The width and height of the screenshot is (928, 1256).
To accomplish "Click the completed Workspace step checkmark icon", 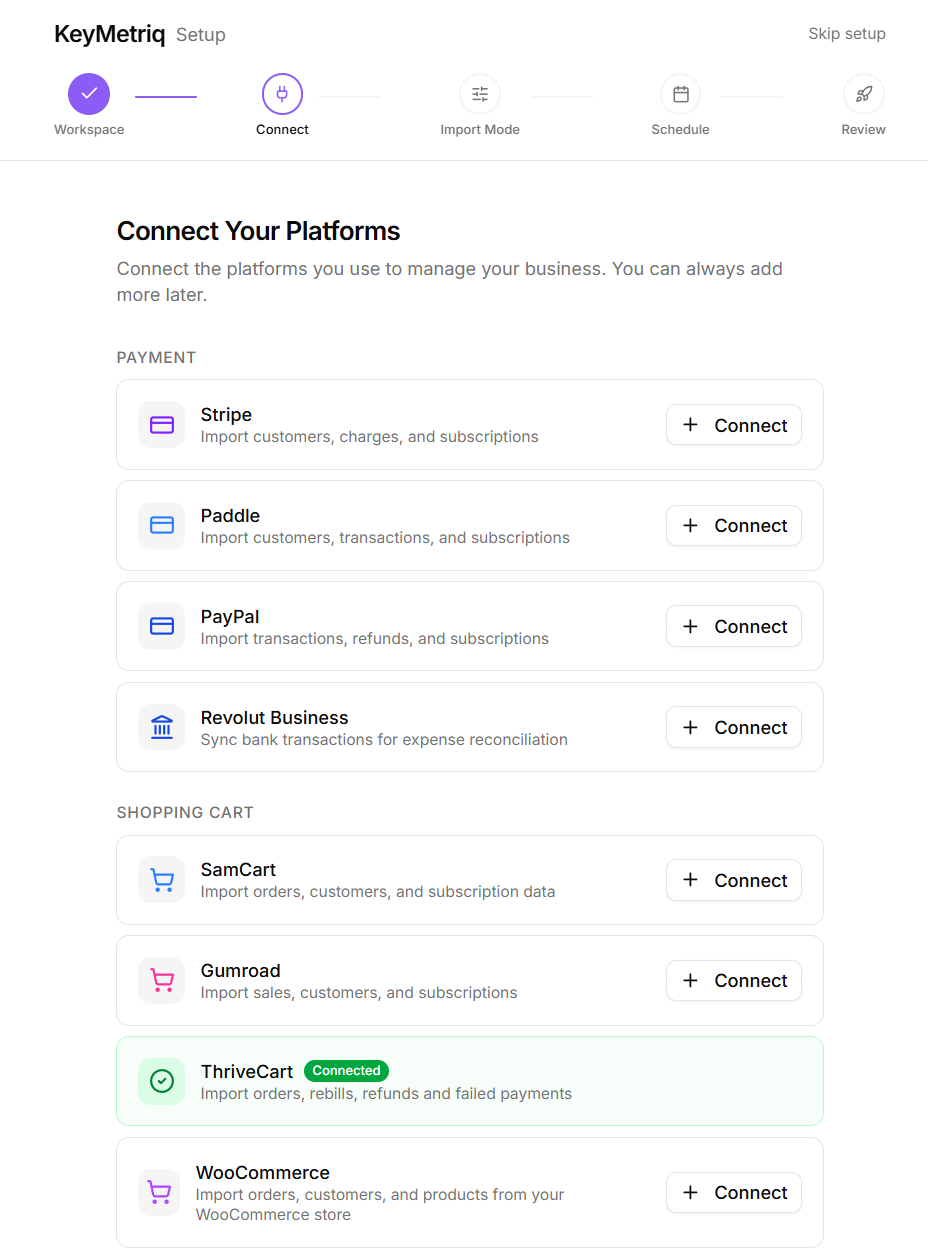I will point(89,94).
